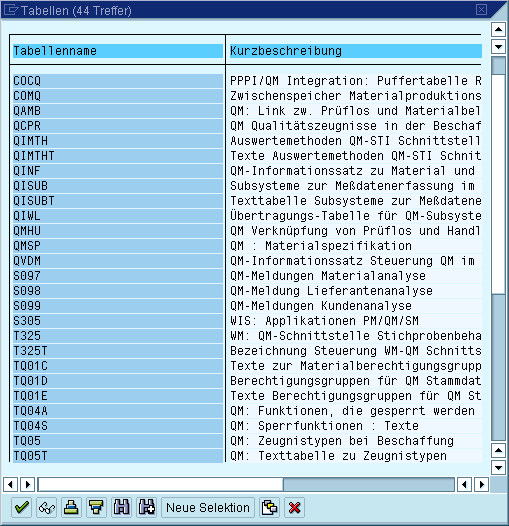This screenshot has width=509, height=526.
Task: Confirm selection with the green checkmark
Action: pos(21,507)
